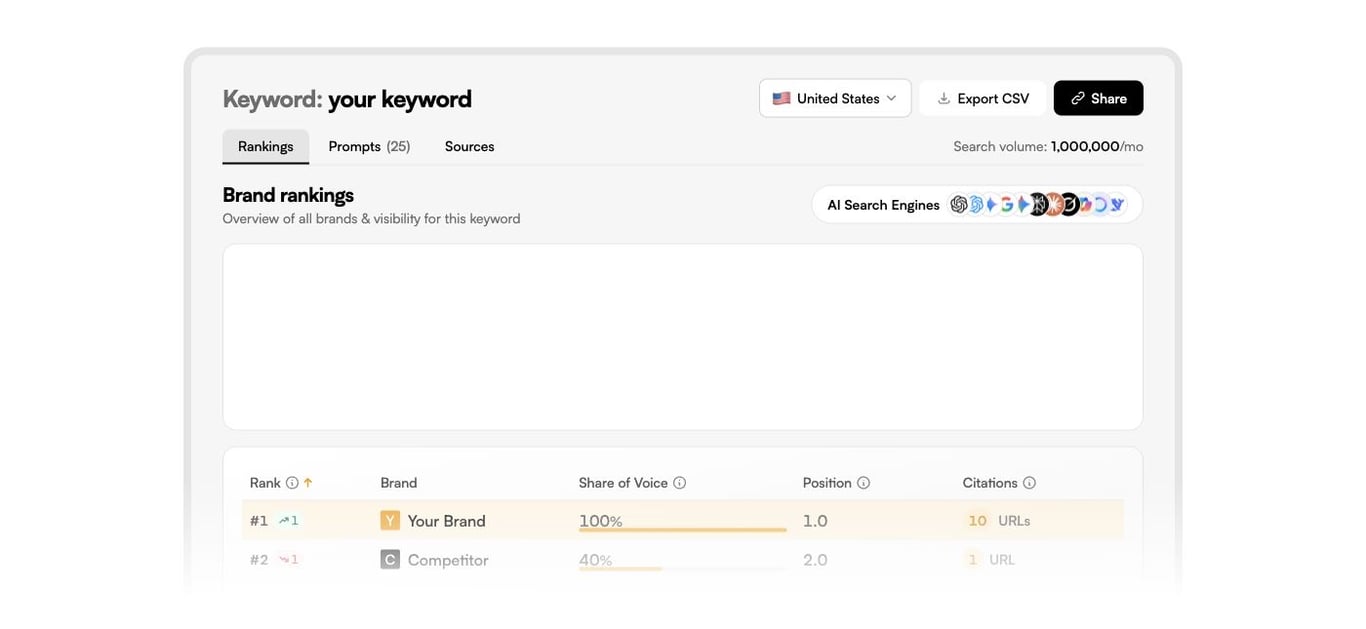Viewport: 1366px width, 629px height.
Task: Click the Google G logo icon
Action: 1007,204
